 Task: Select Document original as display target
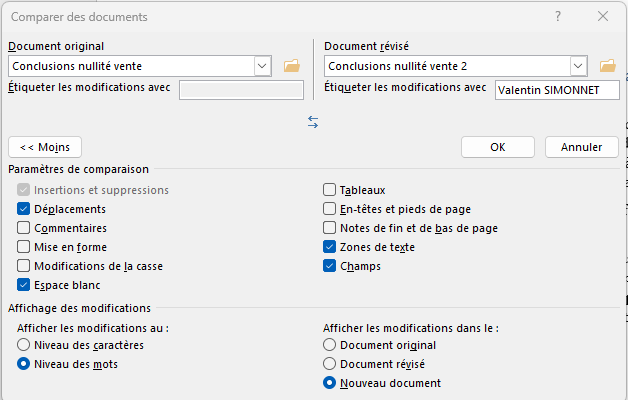[330, 345]
